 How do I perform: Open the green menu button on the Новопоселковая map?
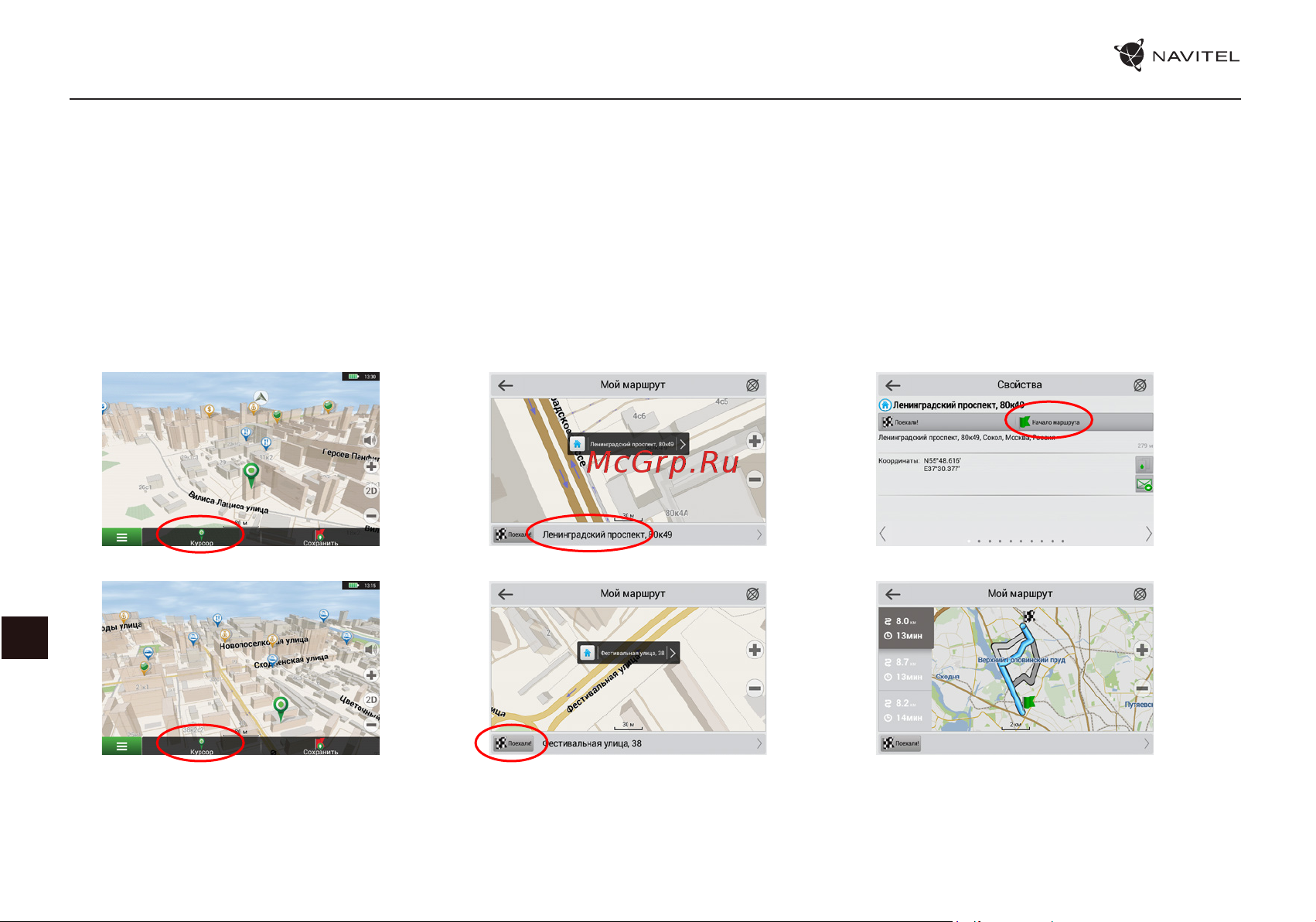tap(121, 746)
